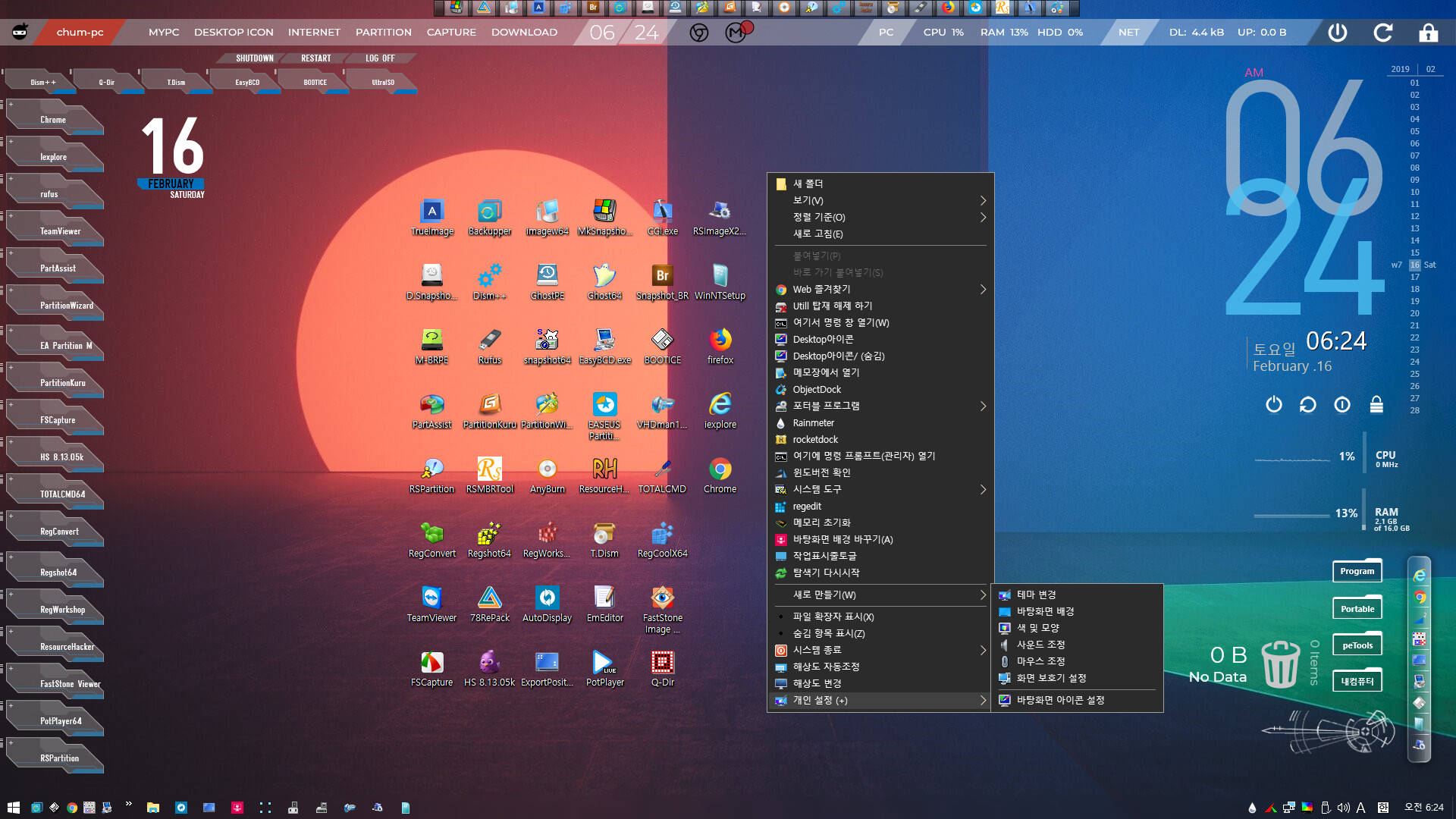1456x819 pixels.
Task: Expand the 보기(V) submenu
Action: tap(880, 200)
